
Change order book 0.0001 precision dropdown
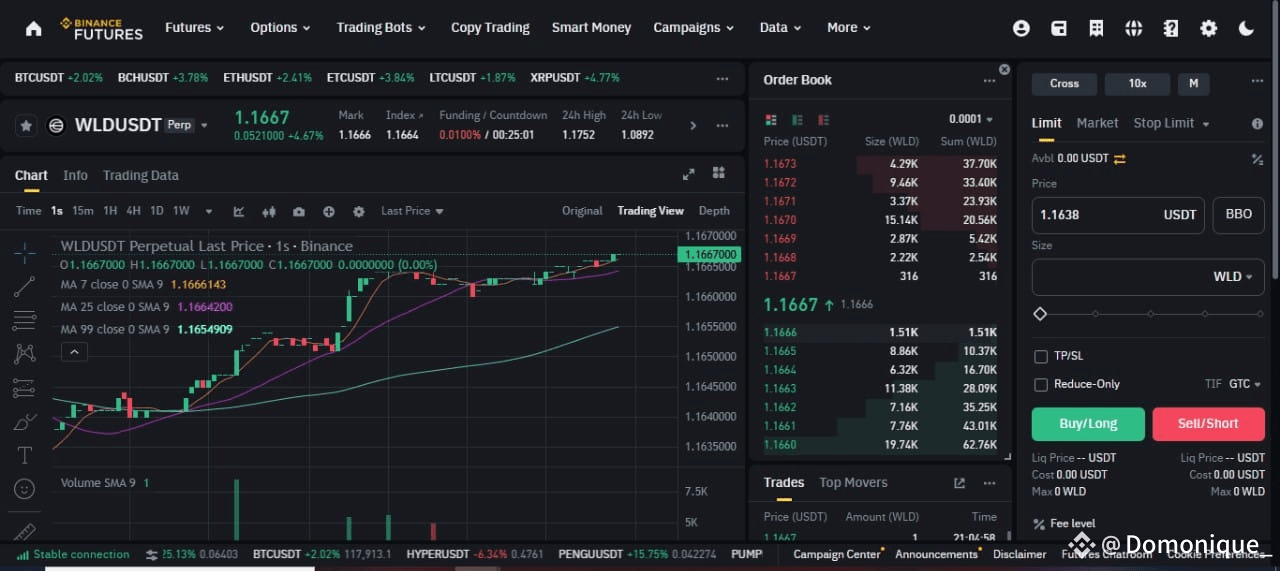972,119
